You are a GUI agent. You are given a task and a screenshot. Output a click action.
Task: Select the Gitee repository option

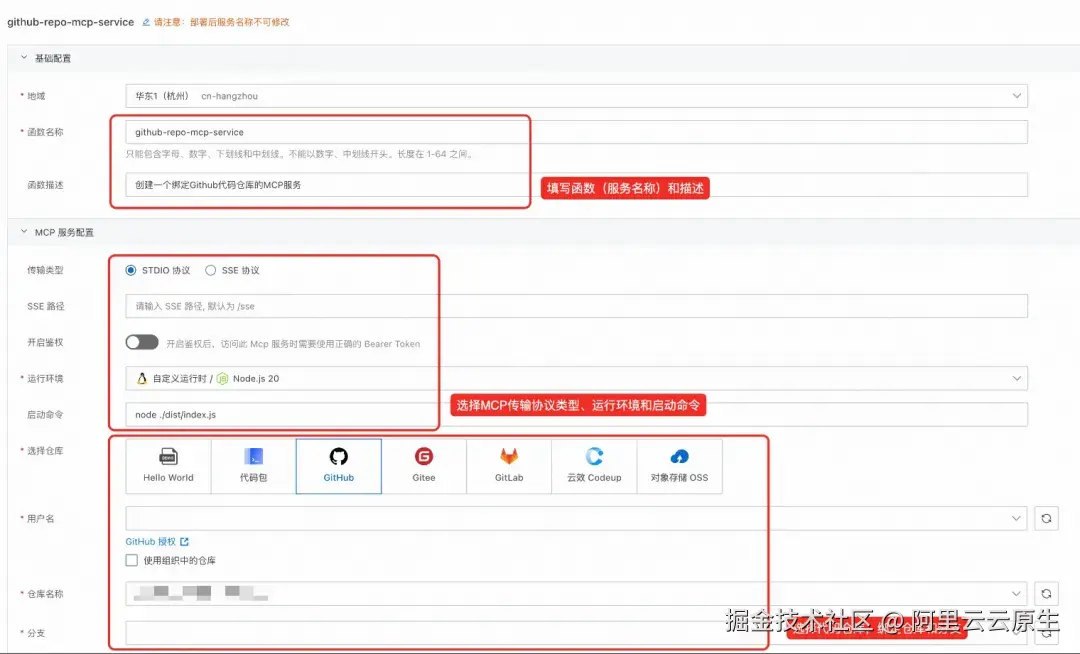[424, 466]
